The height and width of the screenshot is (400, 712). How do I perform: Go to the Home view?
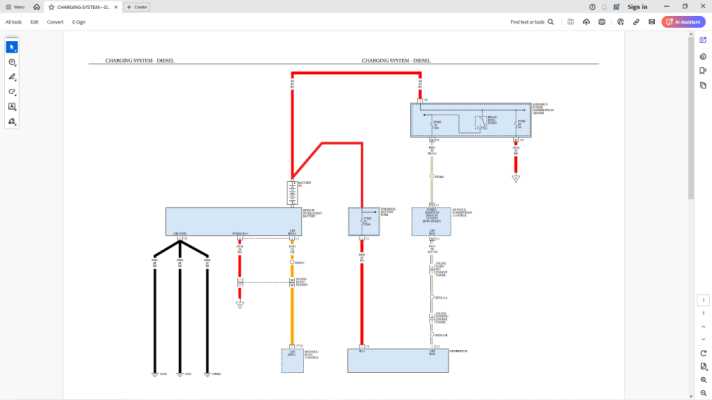coord(36,7)
